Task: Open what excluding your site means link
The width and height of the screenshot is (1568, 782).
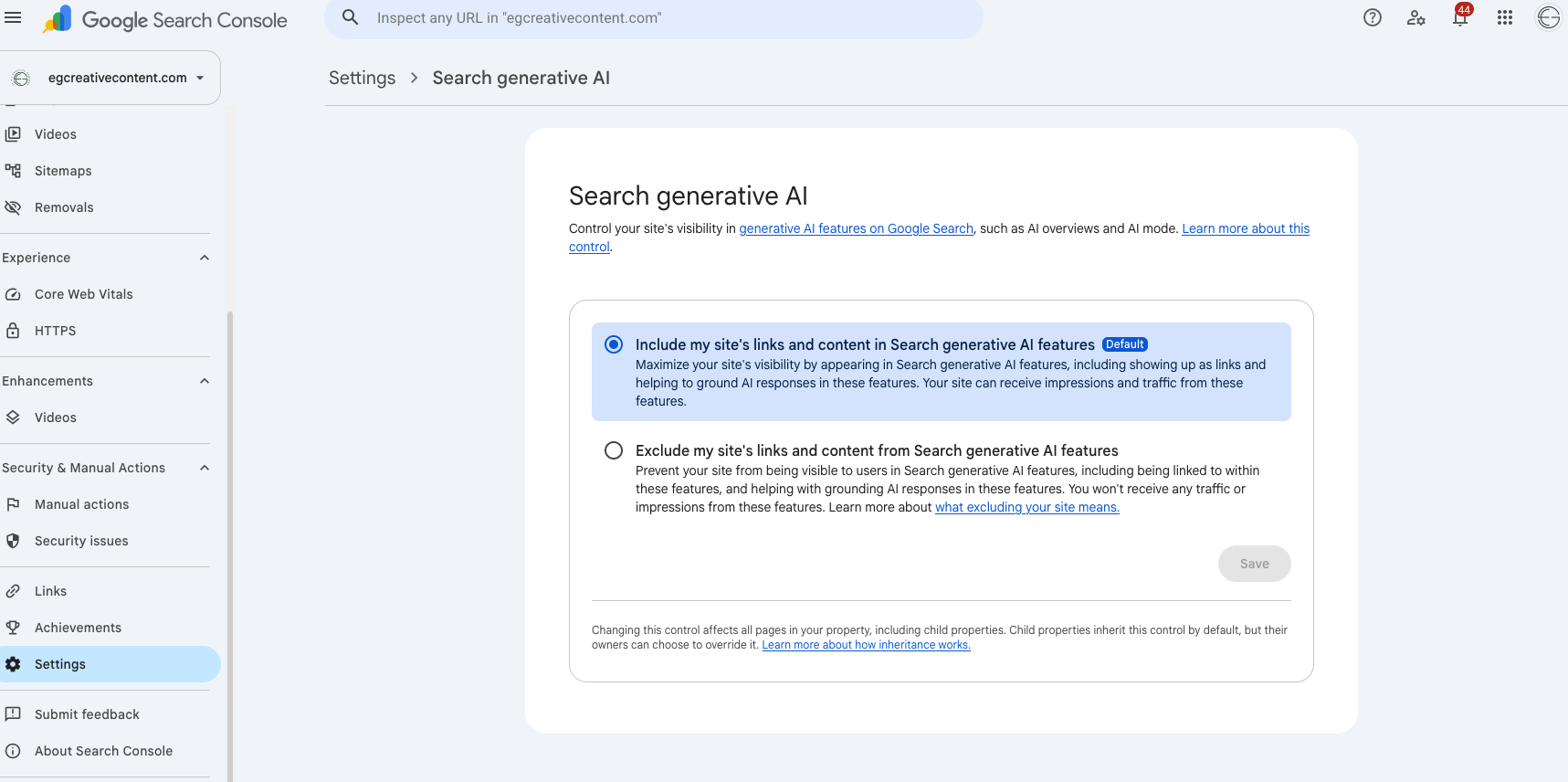Action: 1026,507
